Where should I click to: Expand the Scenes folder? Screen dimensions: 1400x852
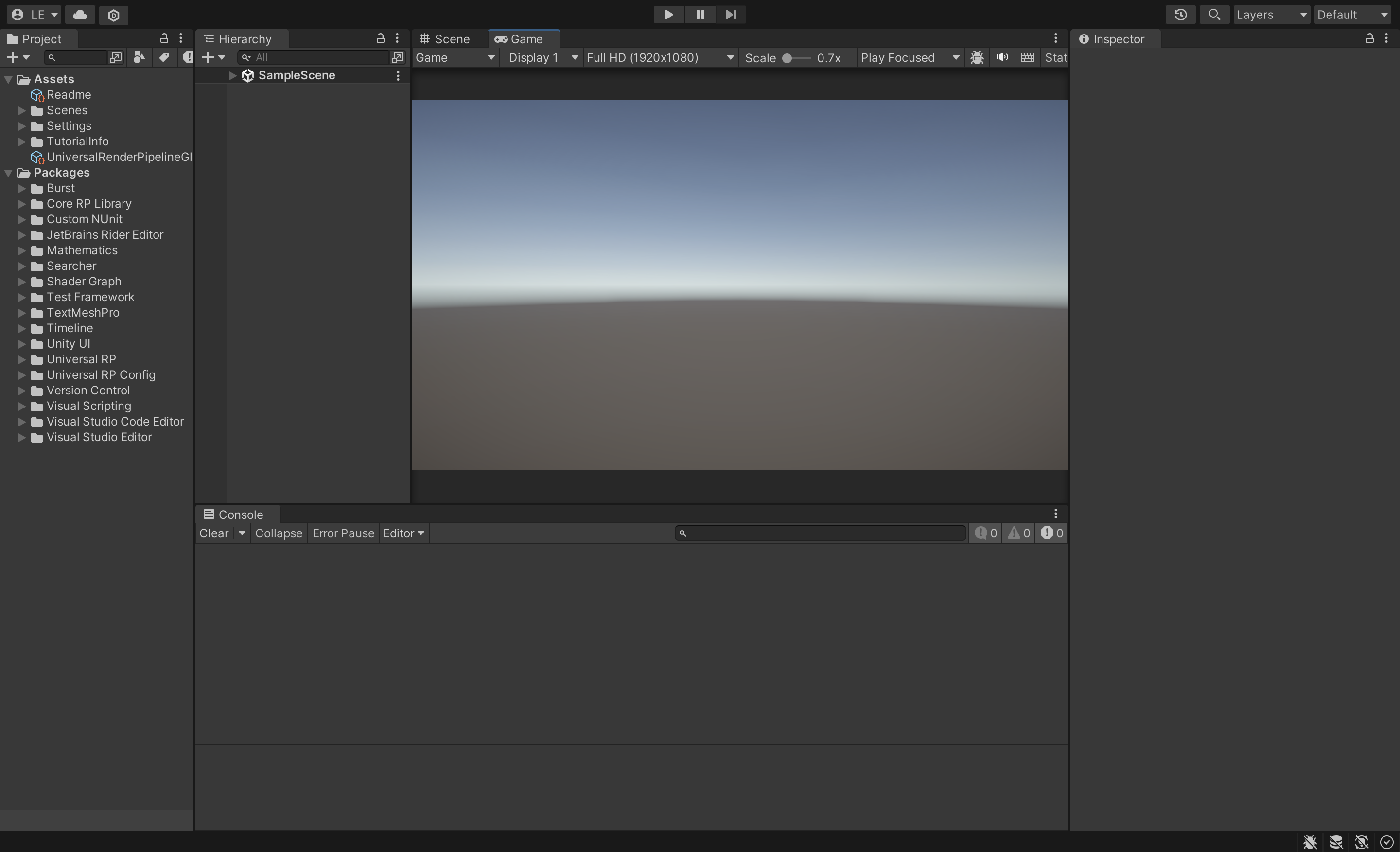tap(22, 110)
